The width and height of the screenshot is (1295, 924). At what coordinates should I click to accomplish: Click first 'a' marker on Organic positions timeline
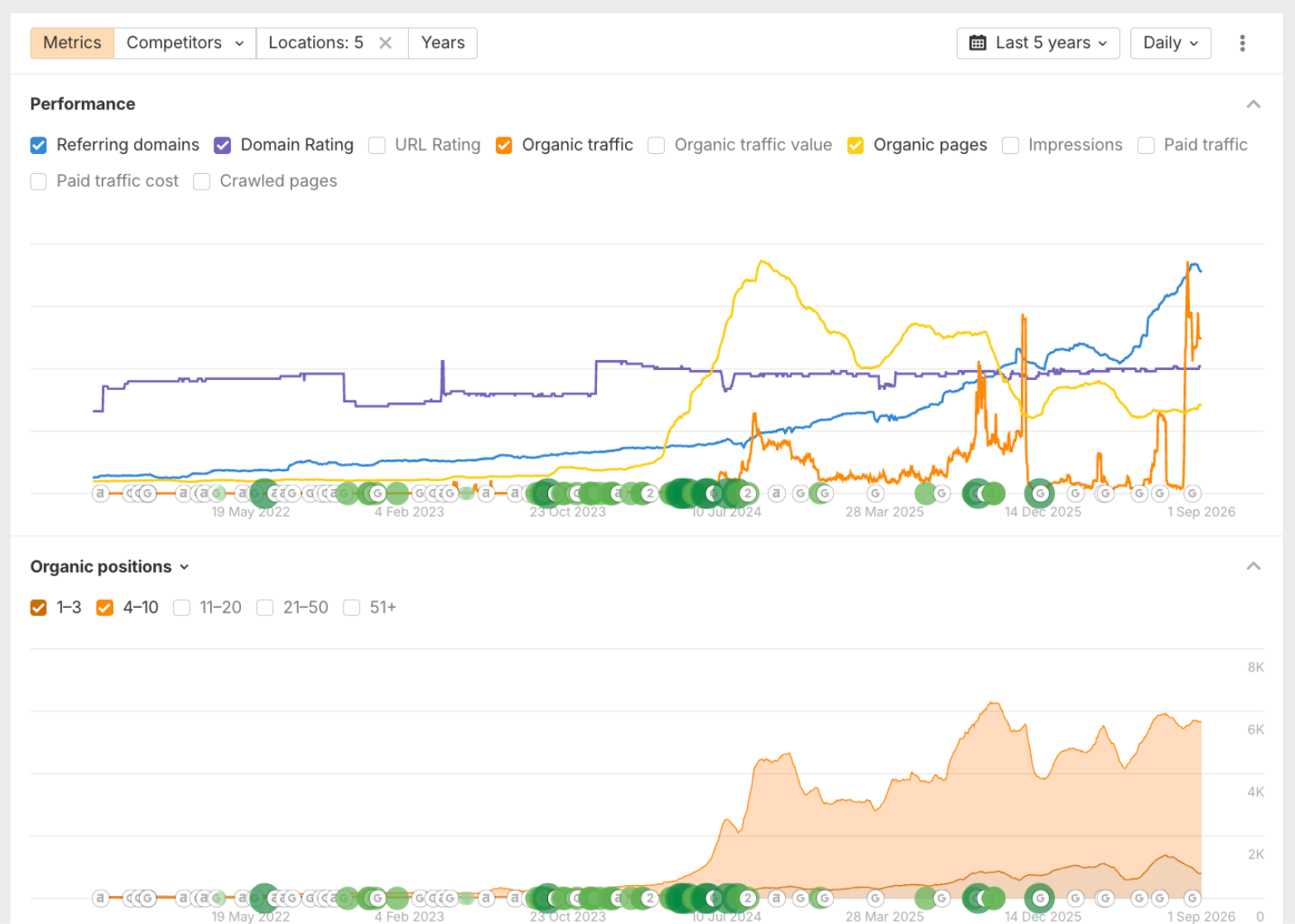[100, 898]
